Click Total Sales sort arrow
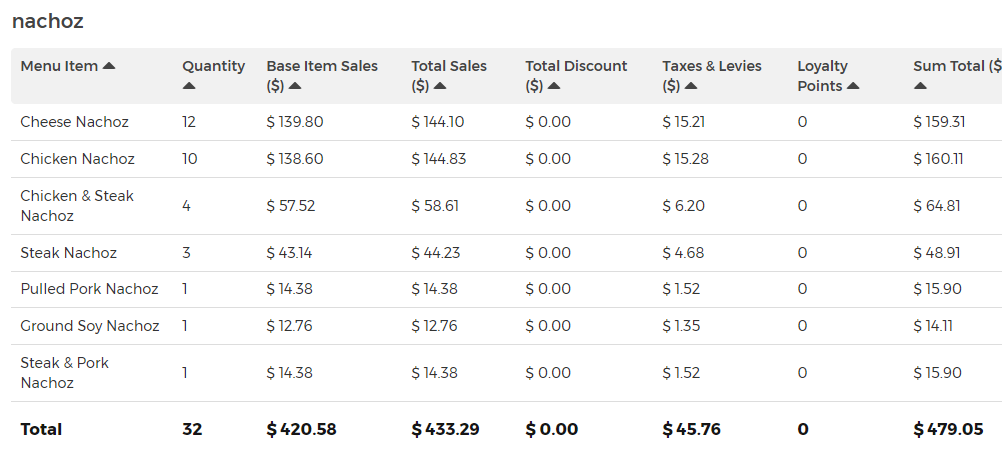Image resolution: width=1002 pixels, height=454 pixels. point(440,86)
